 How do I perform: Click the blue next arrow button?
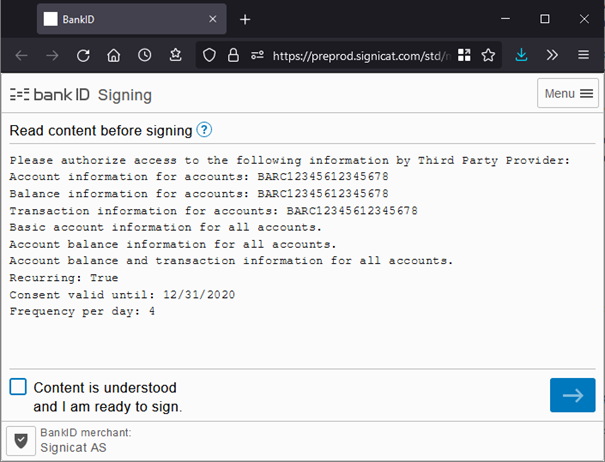tap(572, 395)
